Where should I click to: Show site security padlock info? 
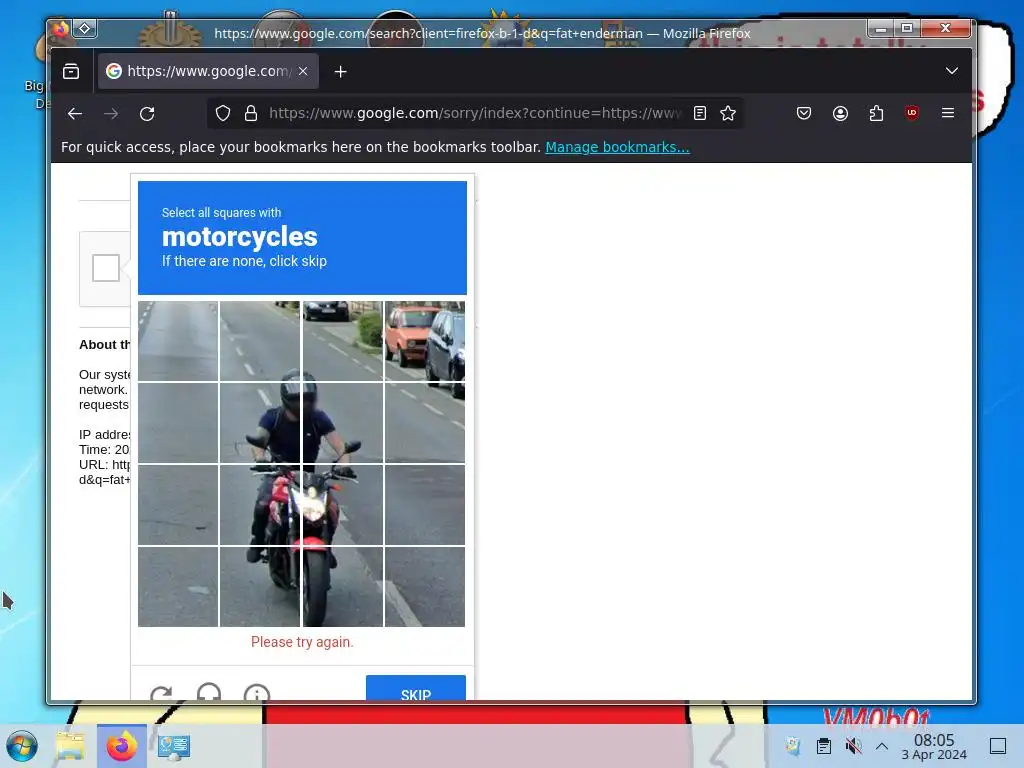(251, 114)
